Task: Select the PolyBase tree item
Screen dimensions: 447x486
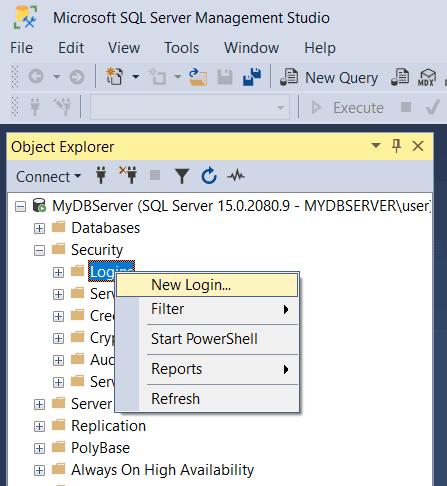Action: [100, 448]
